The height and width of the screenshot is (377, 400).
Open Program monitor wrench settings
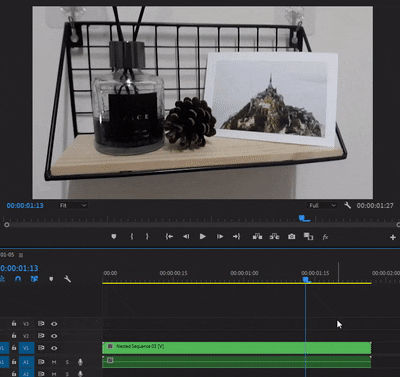tap(347, 205)
